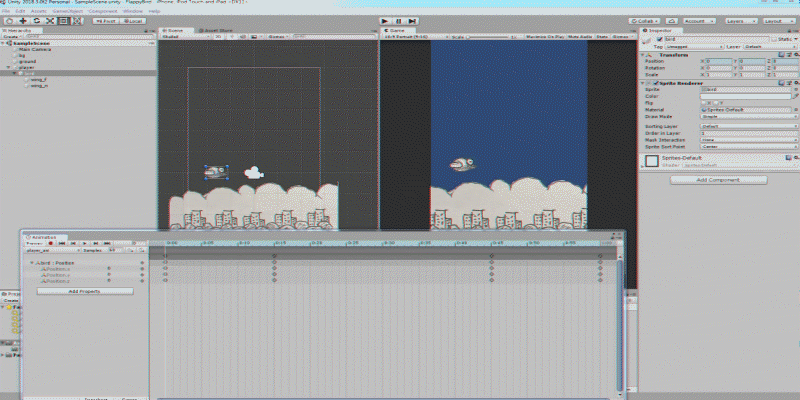Open Transform component help icon
The image size is (800, 400).
781,55
